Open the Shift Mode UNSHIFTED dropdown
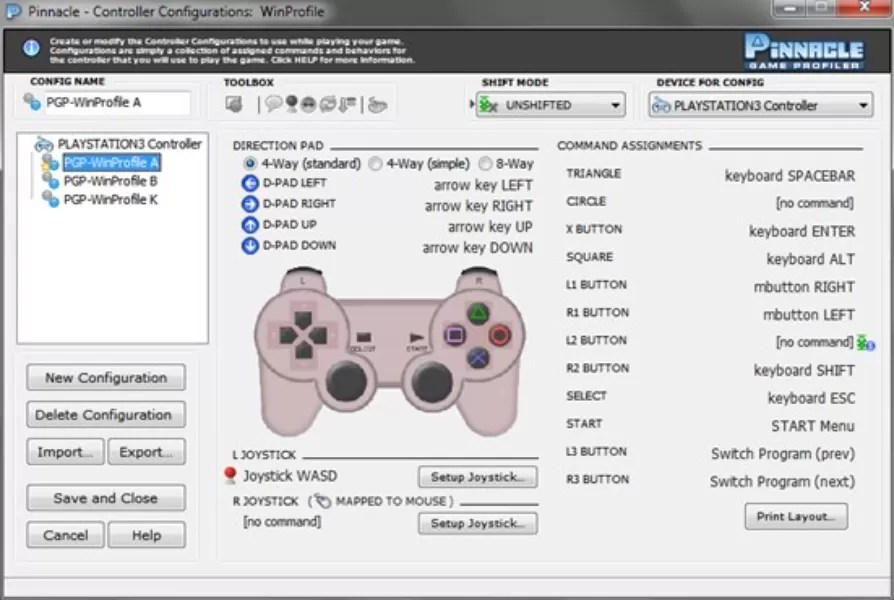 pos(551,106)
